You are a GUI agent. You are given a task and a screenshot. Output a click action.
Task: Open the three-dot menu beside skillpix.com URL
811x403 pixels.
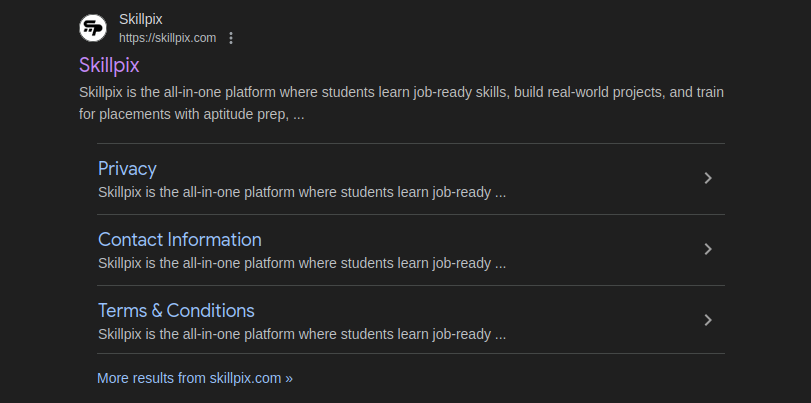coord(231,38)
